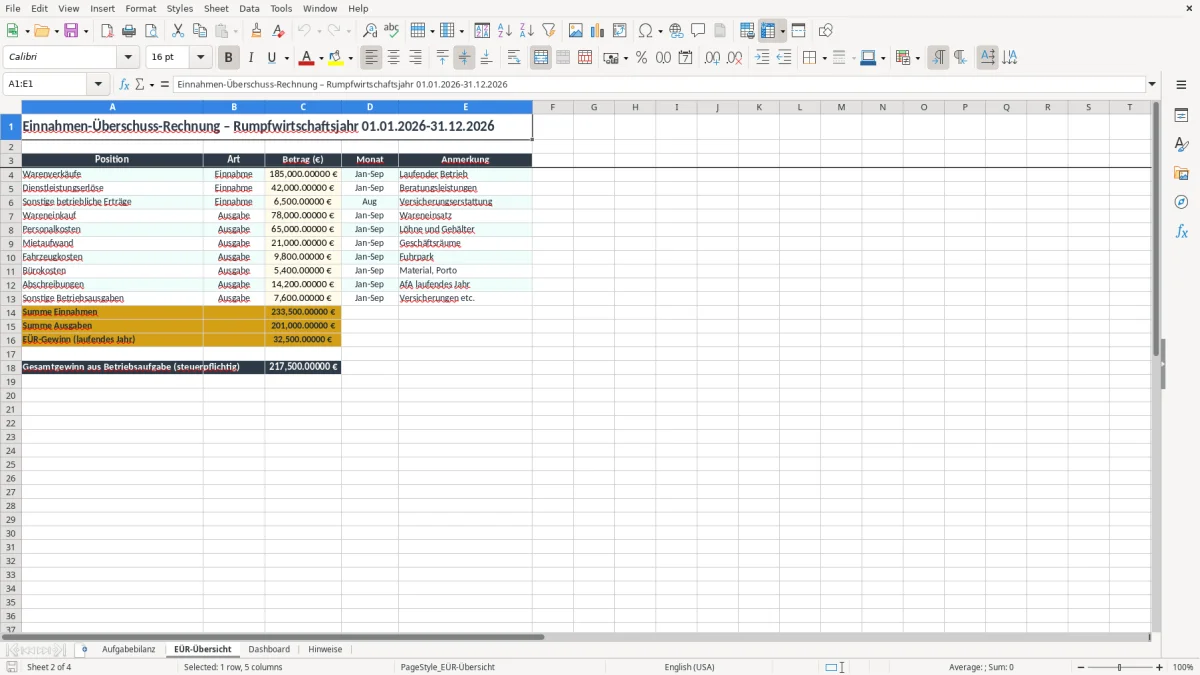Image resolution: width=1200 pixels, height=675 pixels.
Task: Open Find and Replace
Action: pos(370,31)
